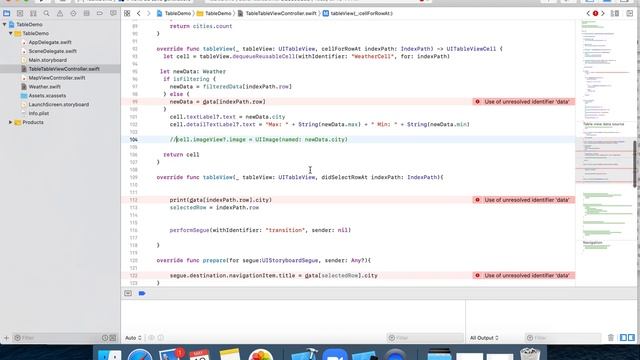This screenshot has height=360, width=640.
Task: Open MapViewController.swift file
Action: [x=57, y=78]
